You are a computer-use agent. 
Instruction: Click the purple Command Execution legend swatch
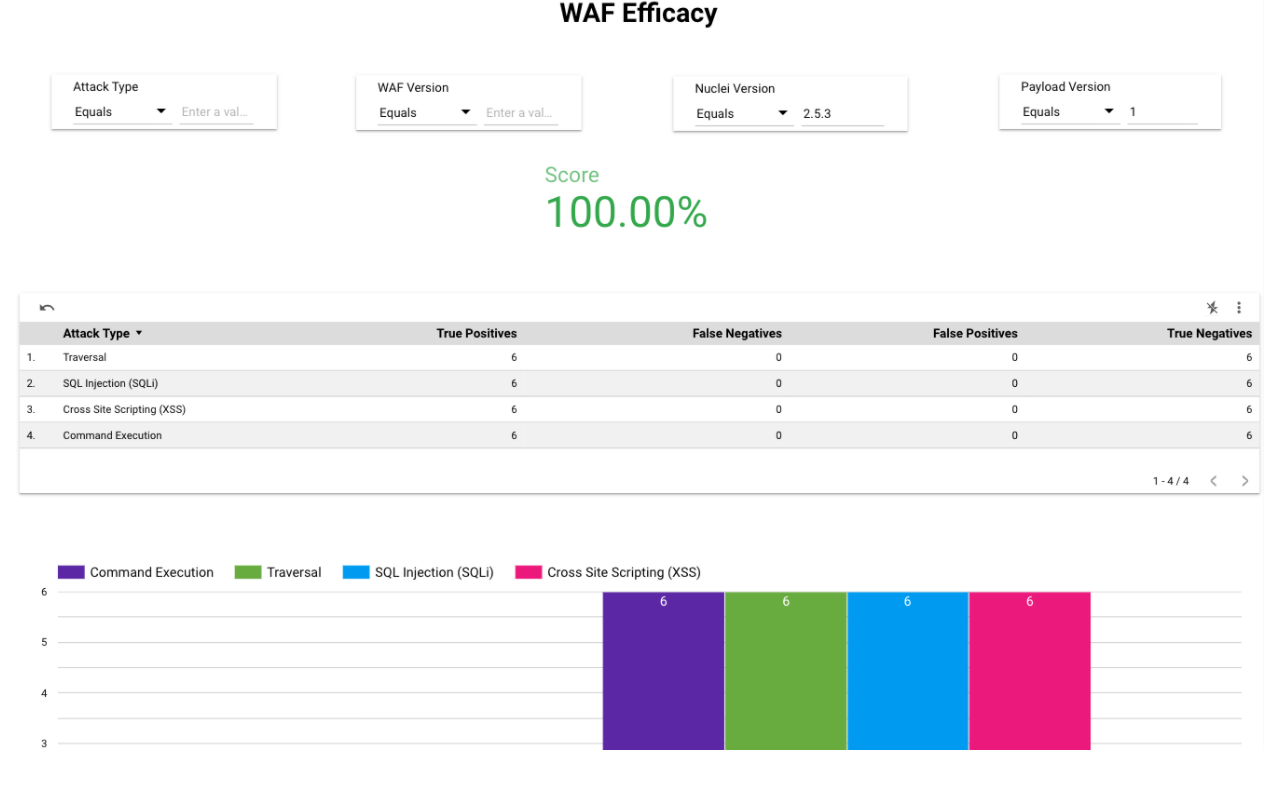click(x=71, y=572)
